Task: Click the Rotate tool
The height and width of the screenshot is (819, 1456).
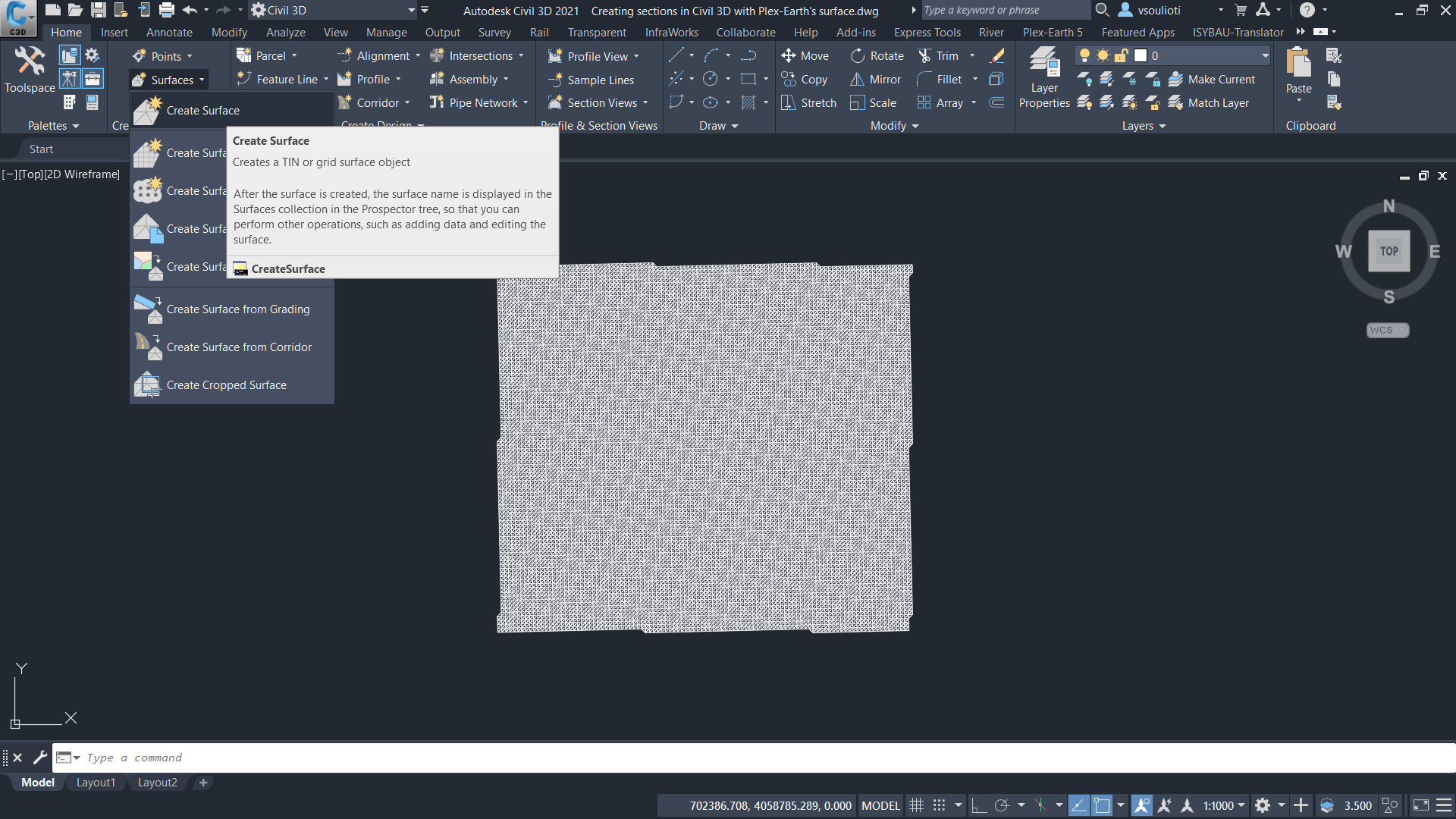Action: click(877, 56)
